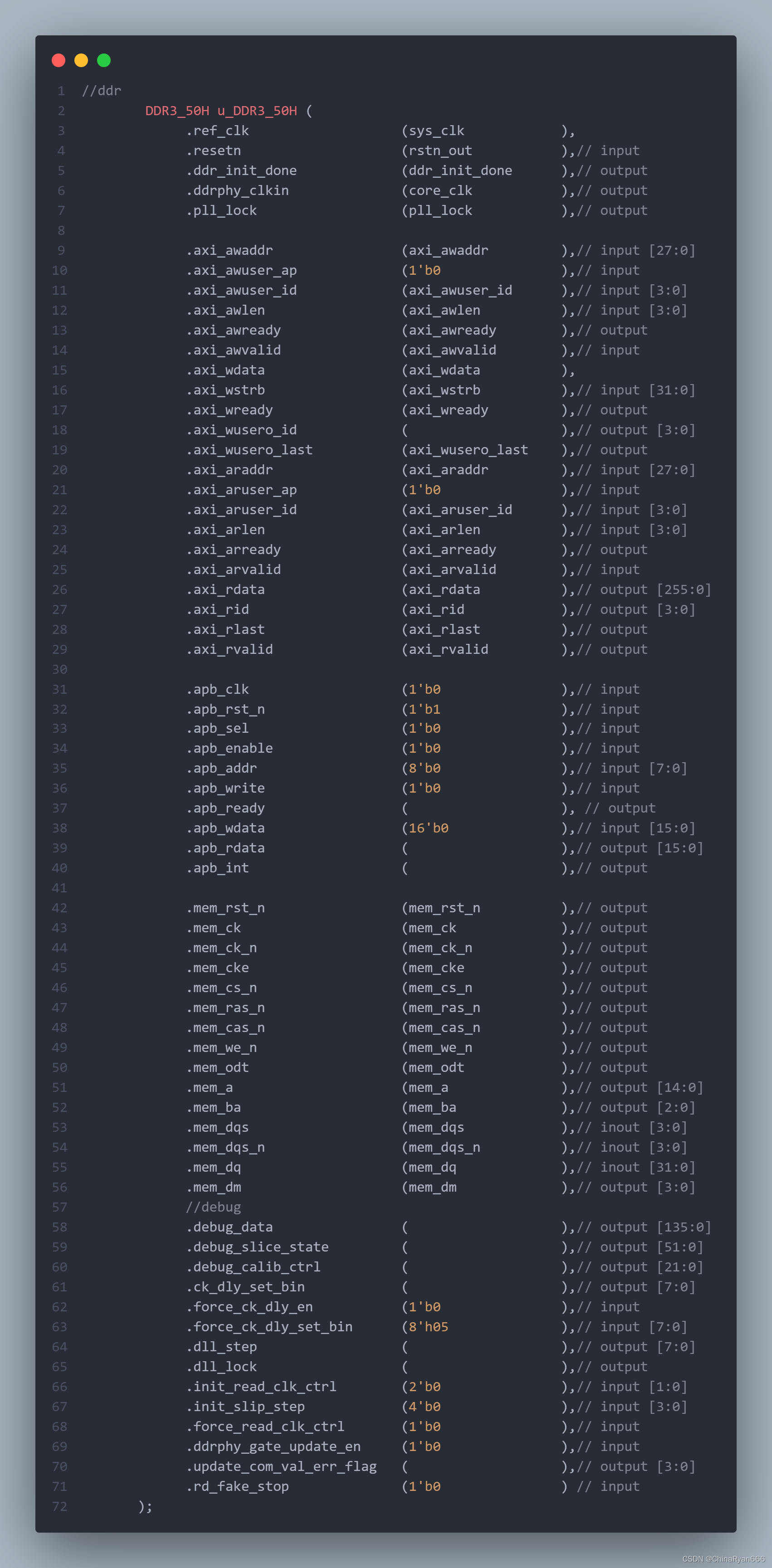Click the green maximize dot
This screenshot has height=1568, width=772.
click(104, 60)
